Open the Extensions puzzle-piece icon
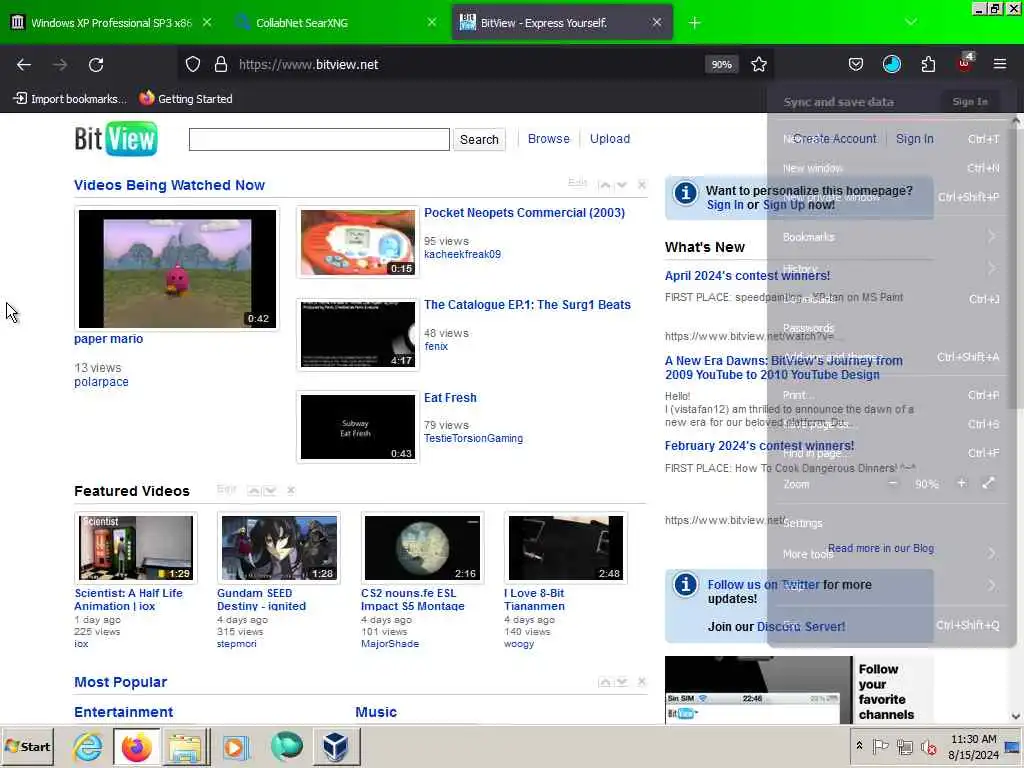Image resolution: width=1024 pixels, height=768 pixels. coord(928,64)
